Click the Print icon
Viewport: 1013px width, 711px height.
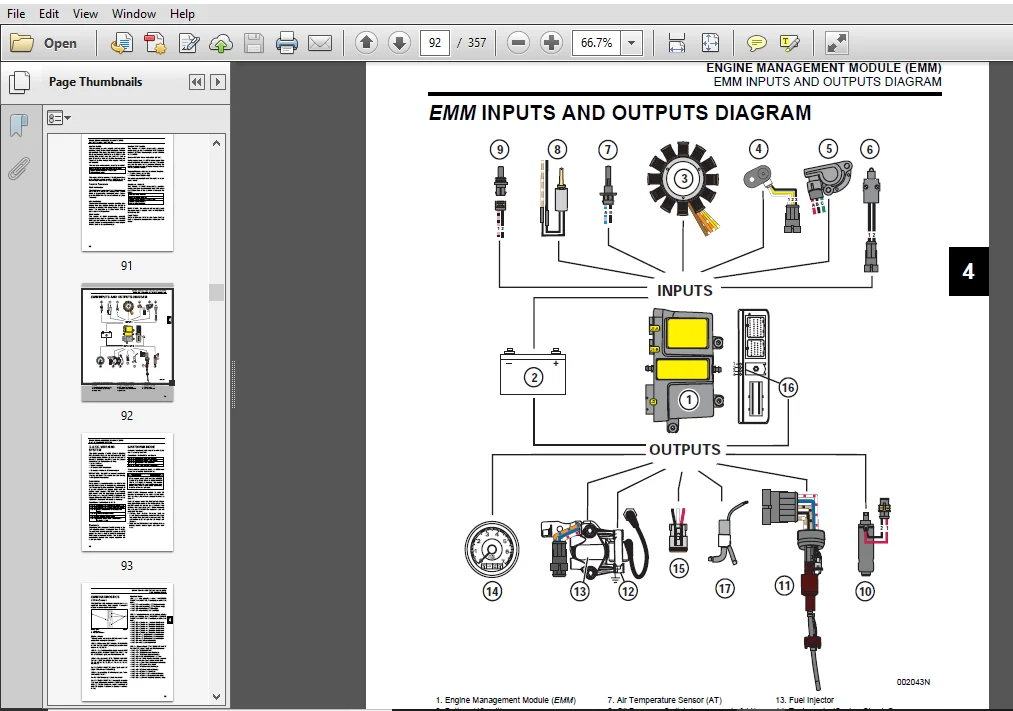tap(287, 43)
